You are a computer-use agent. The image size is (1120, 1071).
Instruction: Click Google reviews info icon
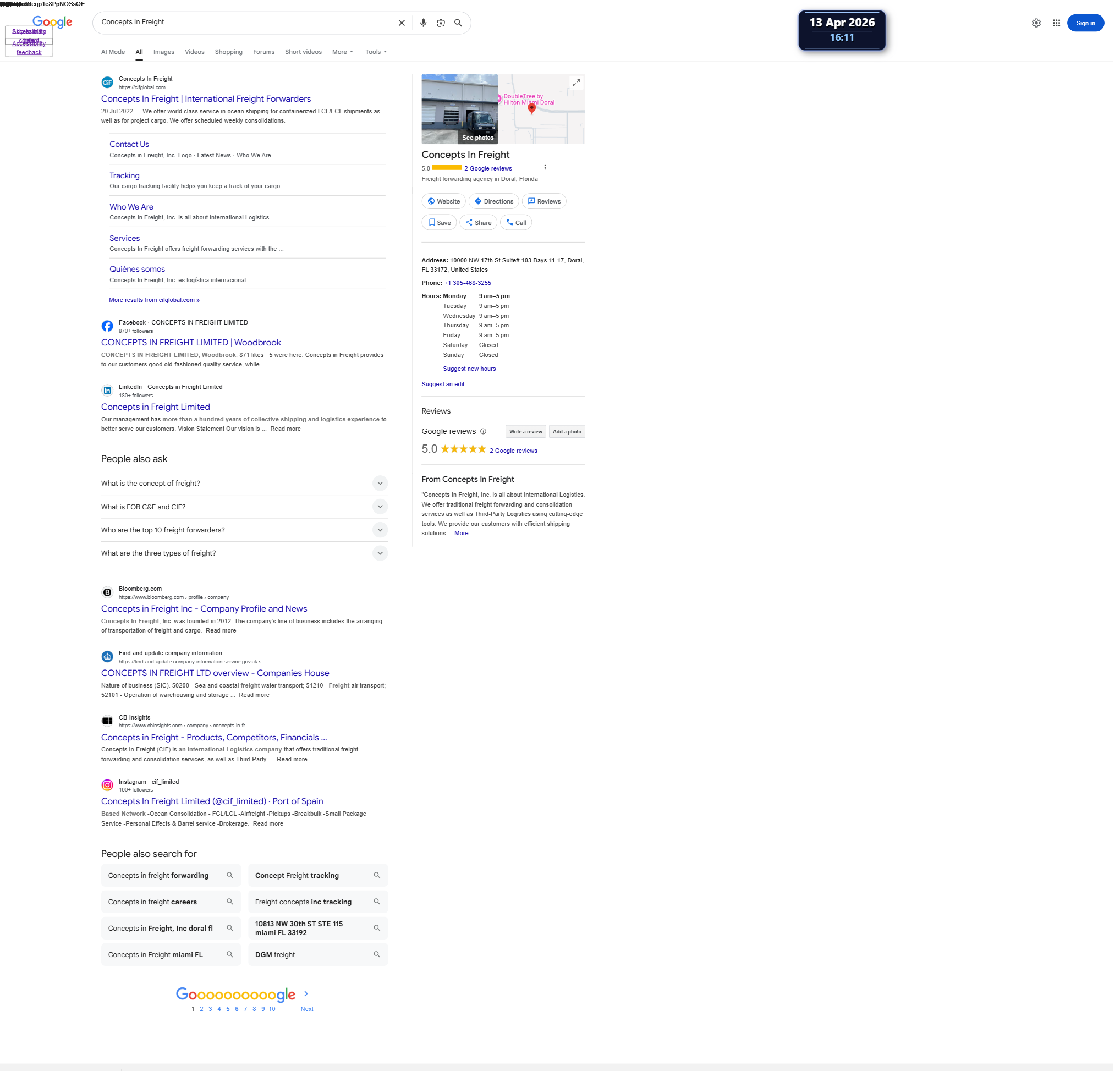point(483,432)
